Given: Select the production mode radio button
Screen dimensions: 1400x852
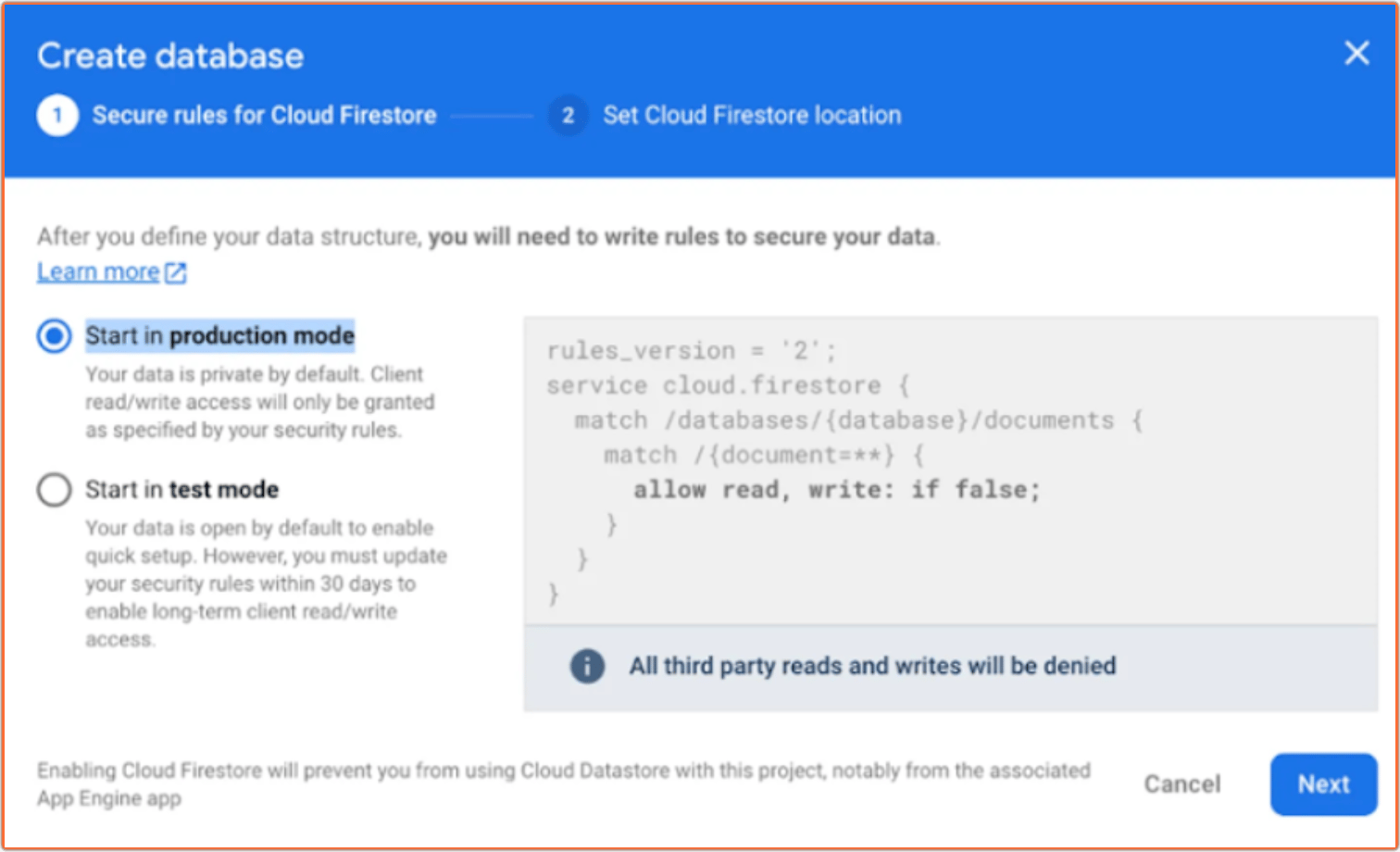Looking at the screenshot, I should click(54, 336).
